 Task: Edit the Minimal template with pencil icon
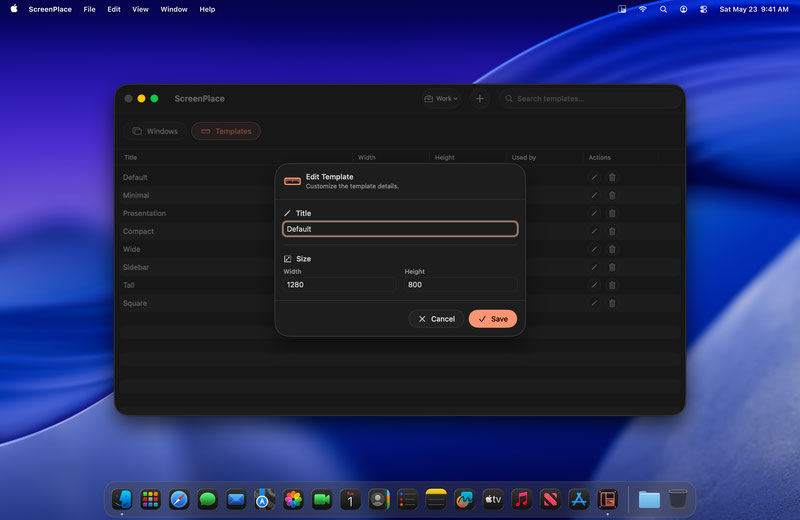594,195
